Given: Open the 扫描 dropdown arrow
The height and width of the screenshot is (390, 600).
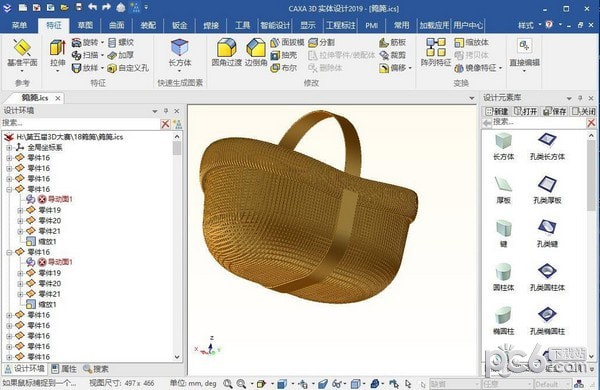Looking at the screenshot, I should (x=103, y=55).
